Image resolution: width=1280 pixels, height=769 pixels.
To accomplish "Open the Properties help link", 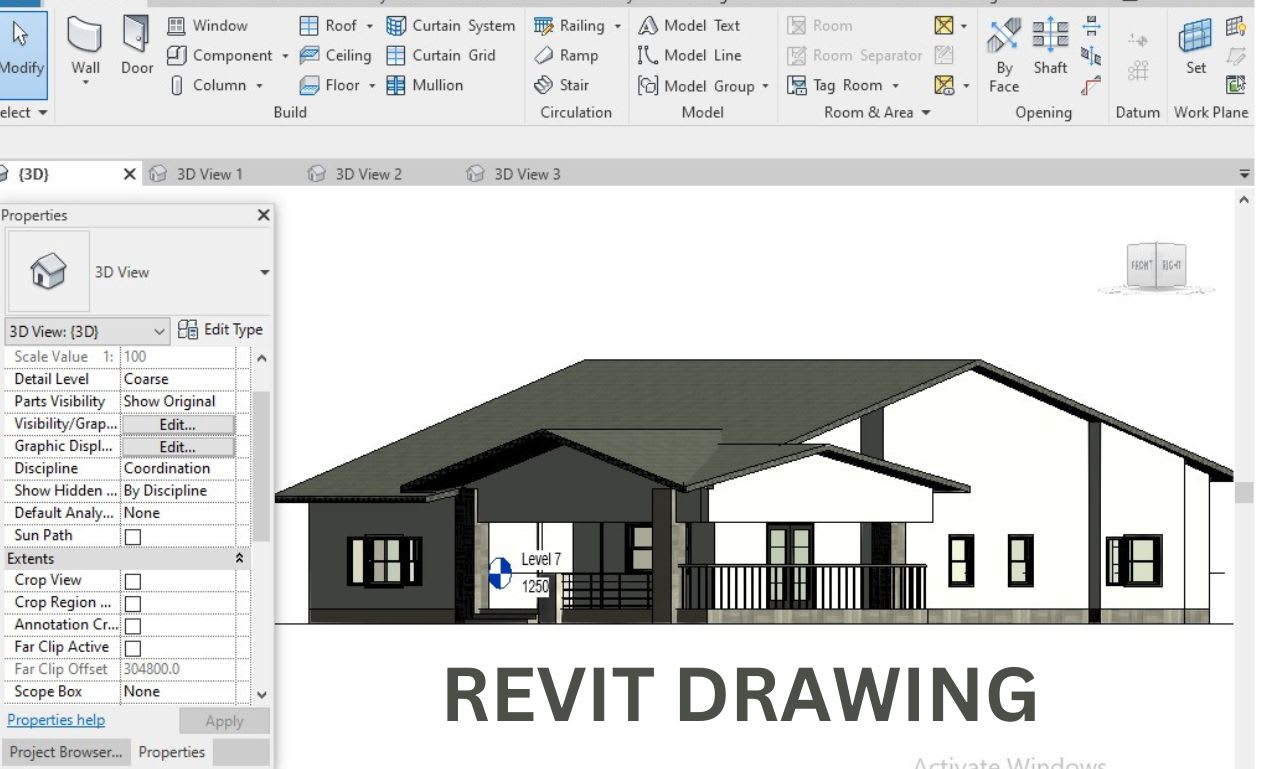I will point(56,719).
